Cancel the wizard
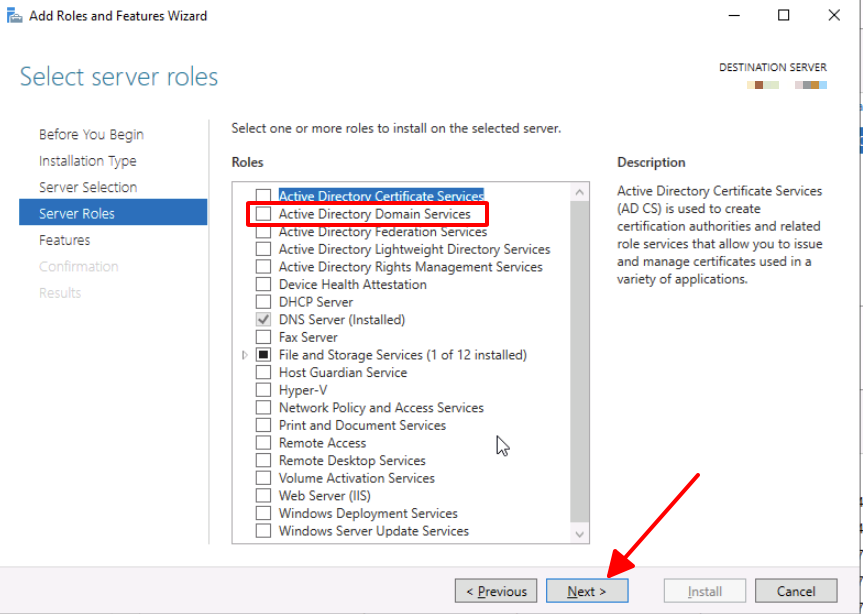 tap(796, 591)
